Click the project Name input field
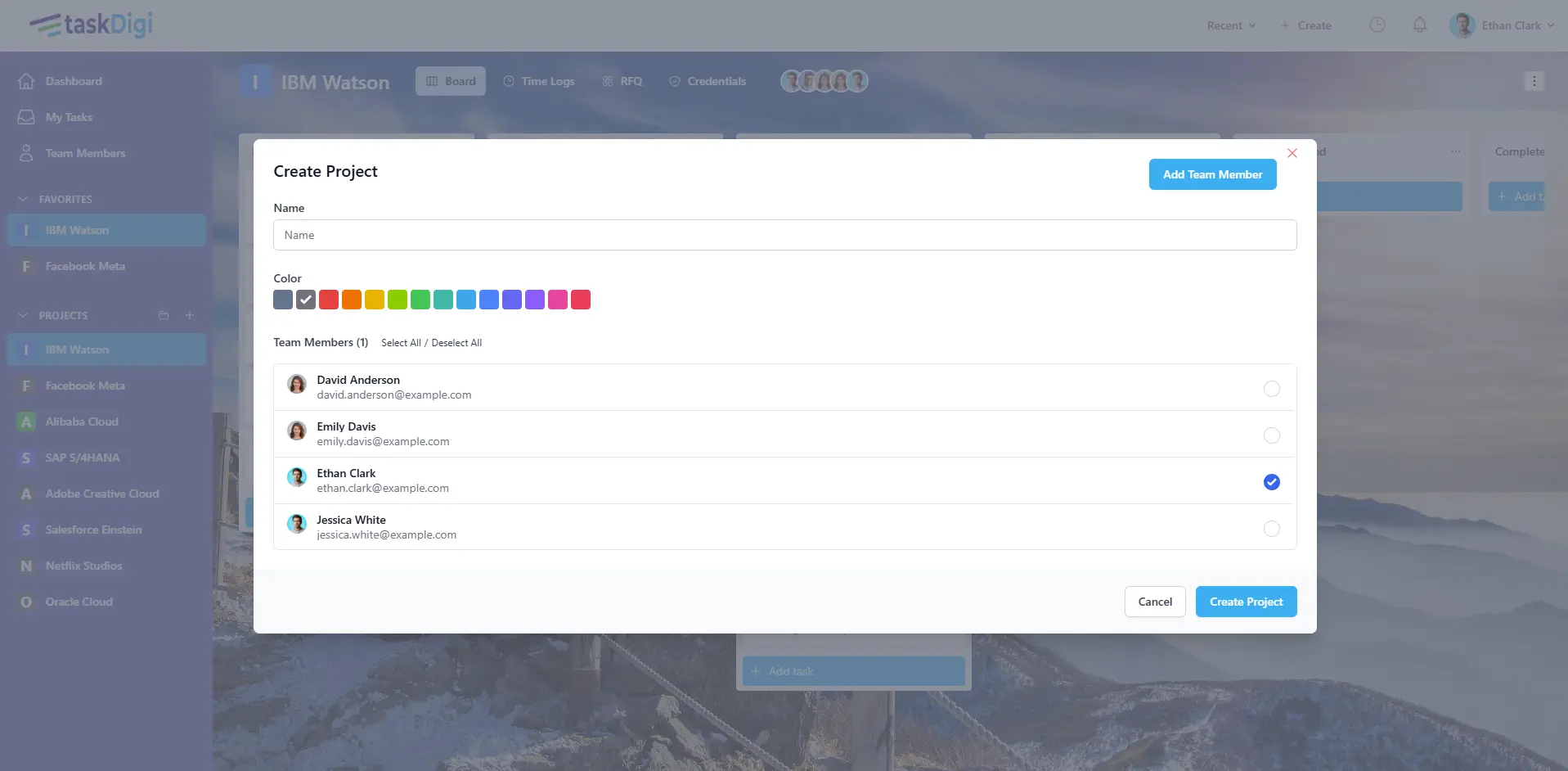The width and height of the screenshot is (1568, 771). tap(784, 235)
